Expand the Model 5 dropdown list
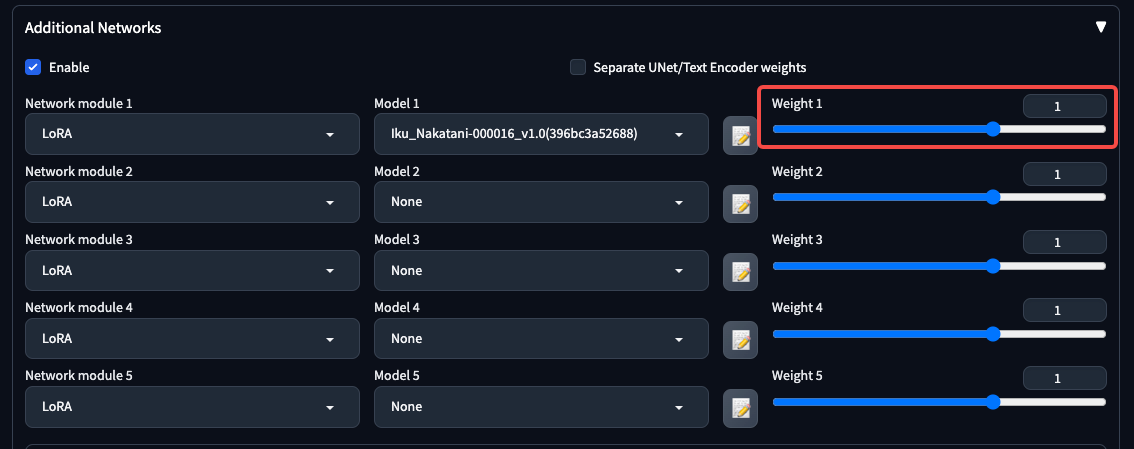This screenshot has width=1134, height=449. pos(540,406)
